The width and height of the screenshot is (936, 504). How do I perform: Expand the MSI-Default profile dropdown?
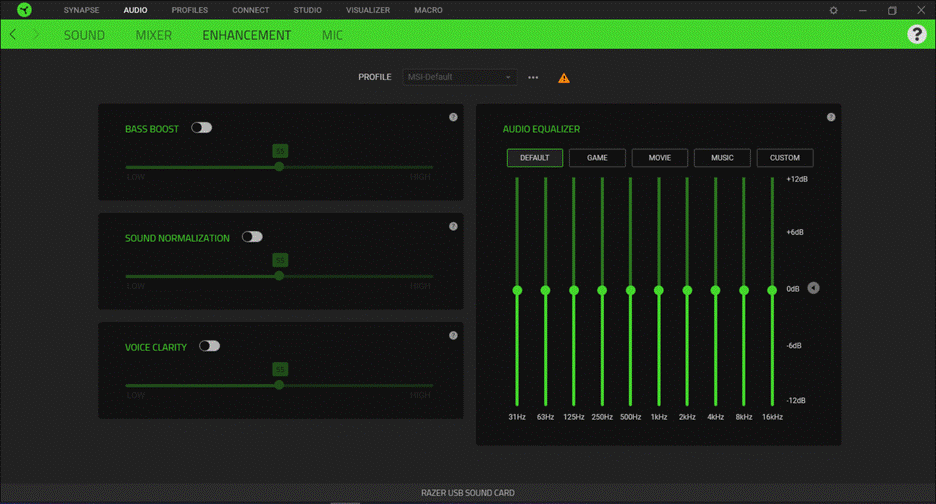(x=459, y=77)
